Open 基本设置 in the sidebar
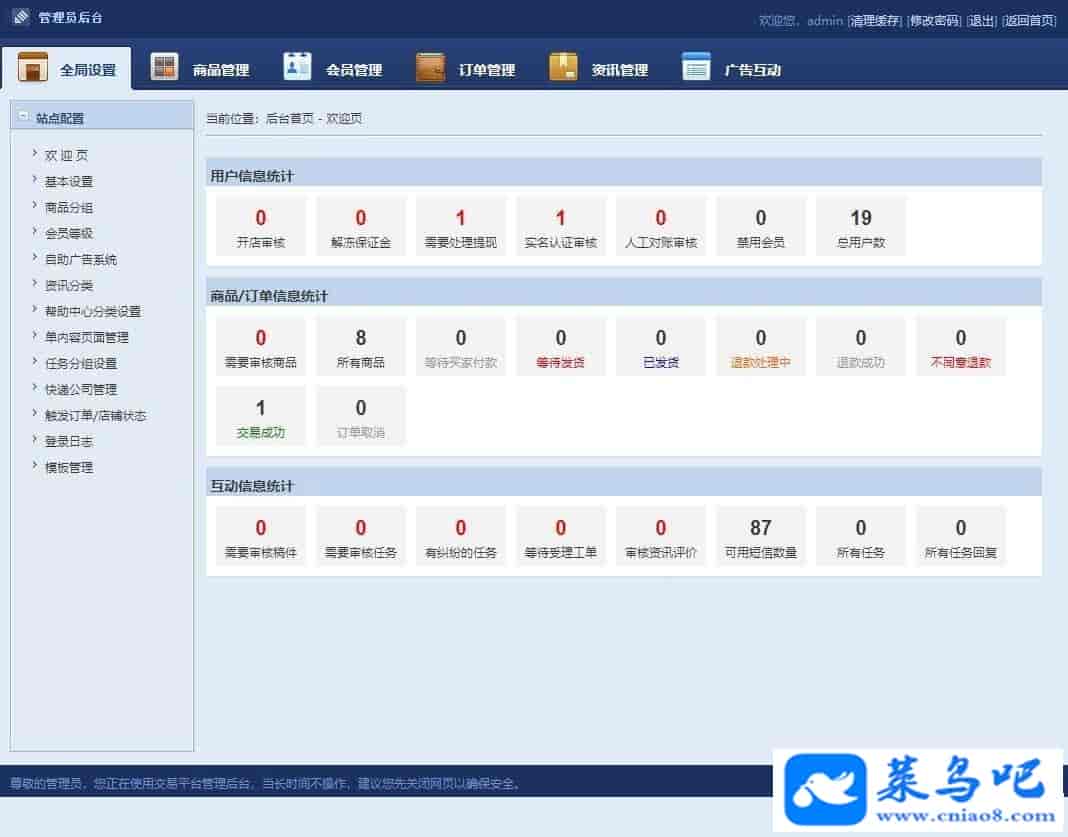The width and height of the screenshot is (1068, 837). (69, 181)
